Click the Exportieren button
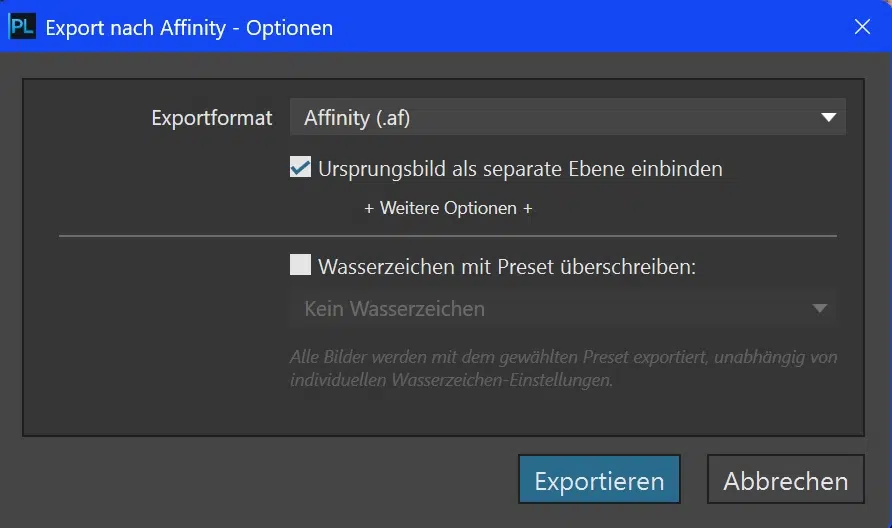Viewport: 892px width, 528px height. click(x=599, y=479)
